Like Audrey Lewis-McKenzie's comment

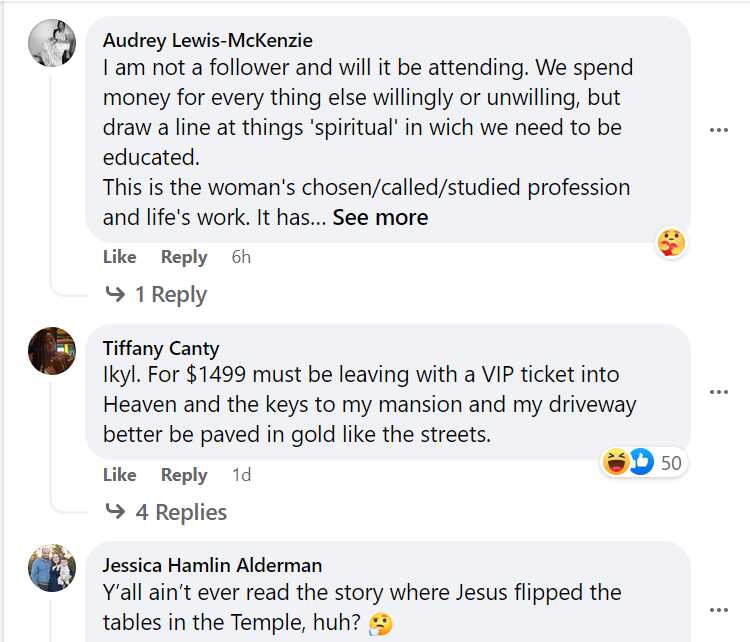pos(120,257)
